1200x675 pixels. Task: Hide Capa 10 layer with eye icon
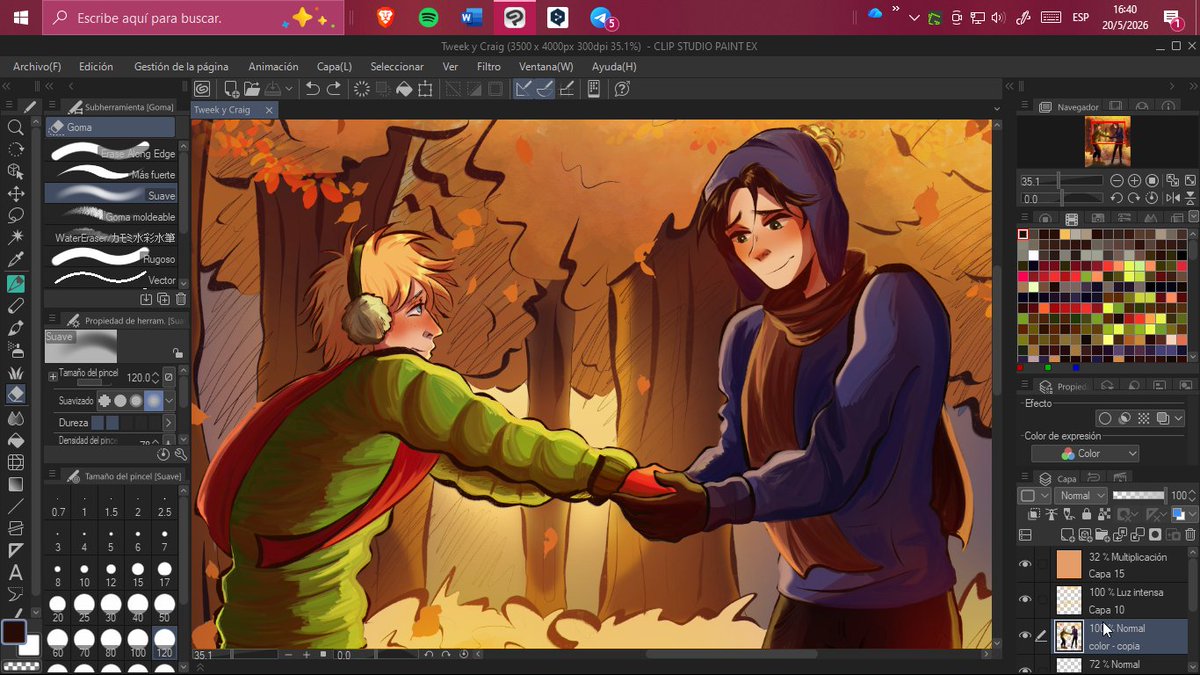pos(1025,600)
